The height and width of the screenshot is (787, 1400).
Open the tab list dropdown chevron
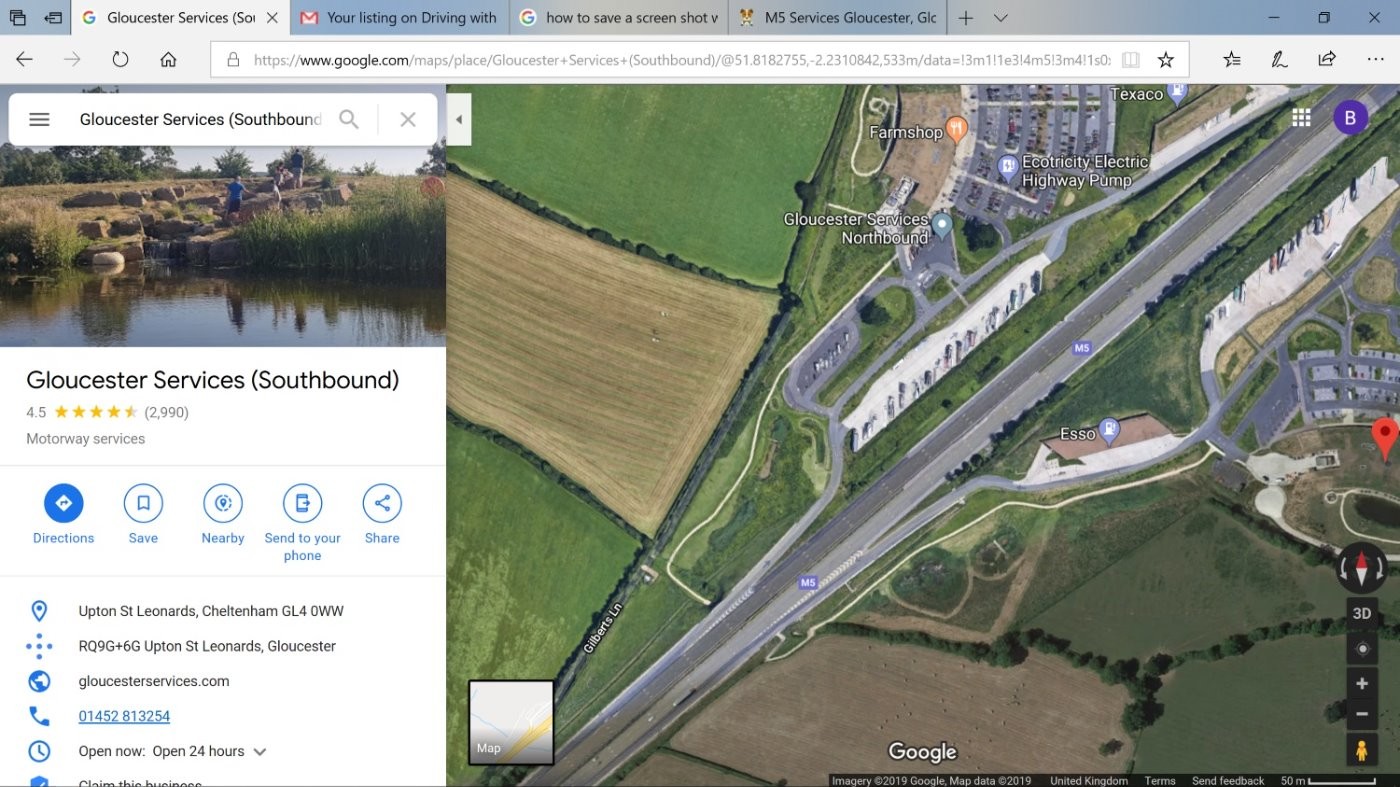click(x=1001, y=17)
